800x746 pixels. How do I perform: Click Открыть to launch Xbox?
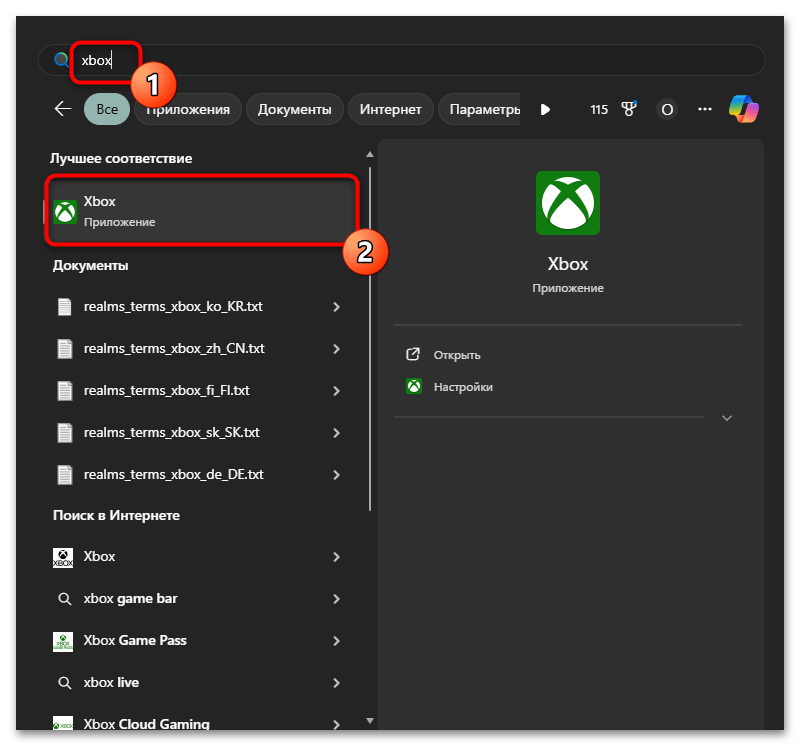coord(457,355)
